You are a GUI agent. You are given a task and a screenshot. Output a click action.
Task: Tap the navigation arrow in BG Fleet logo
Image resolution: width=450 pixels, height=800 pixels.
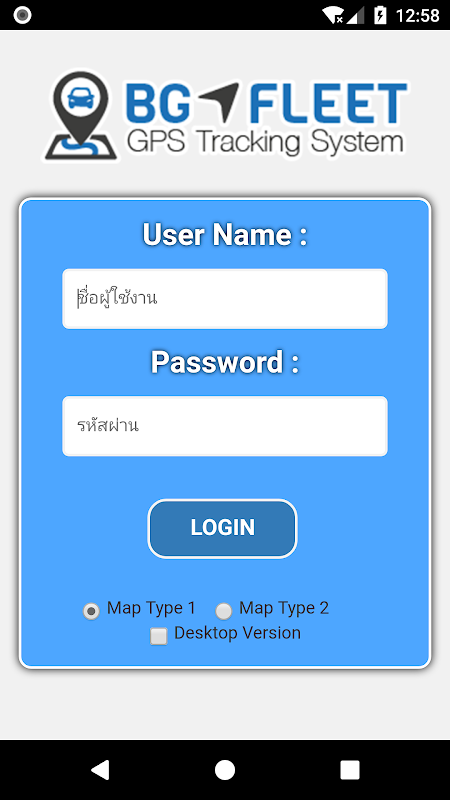coord(218,104)
